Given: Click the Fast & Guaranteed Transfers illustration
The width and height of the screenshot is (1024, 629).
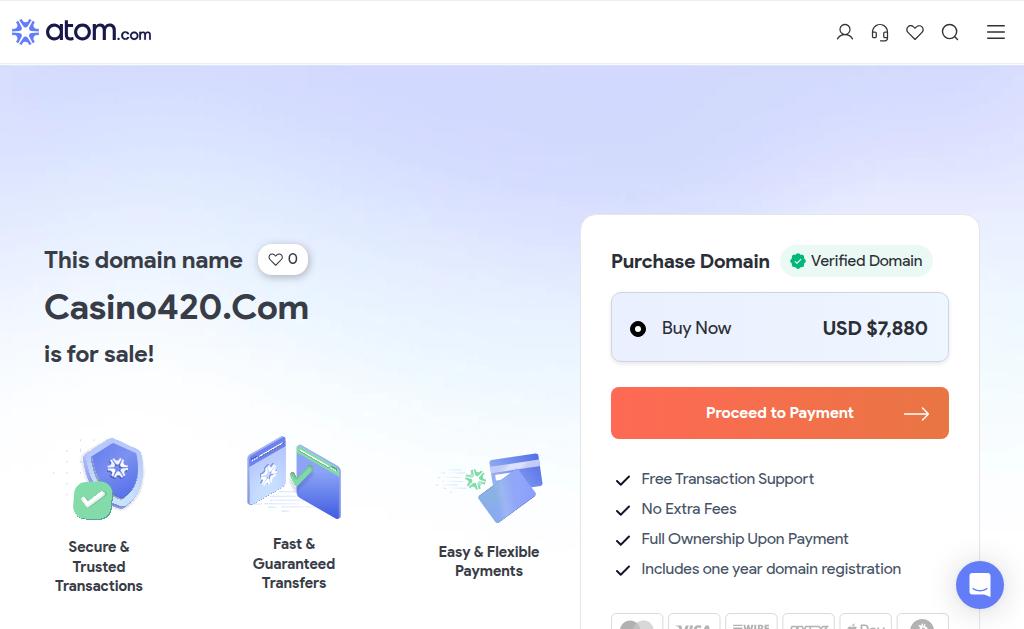Looking at the screenshot, I should pos(294,477).
